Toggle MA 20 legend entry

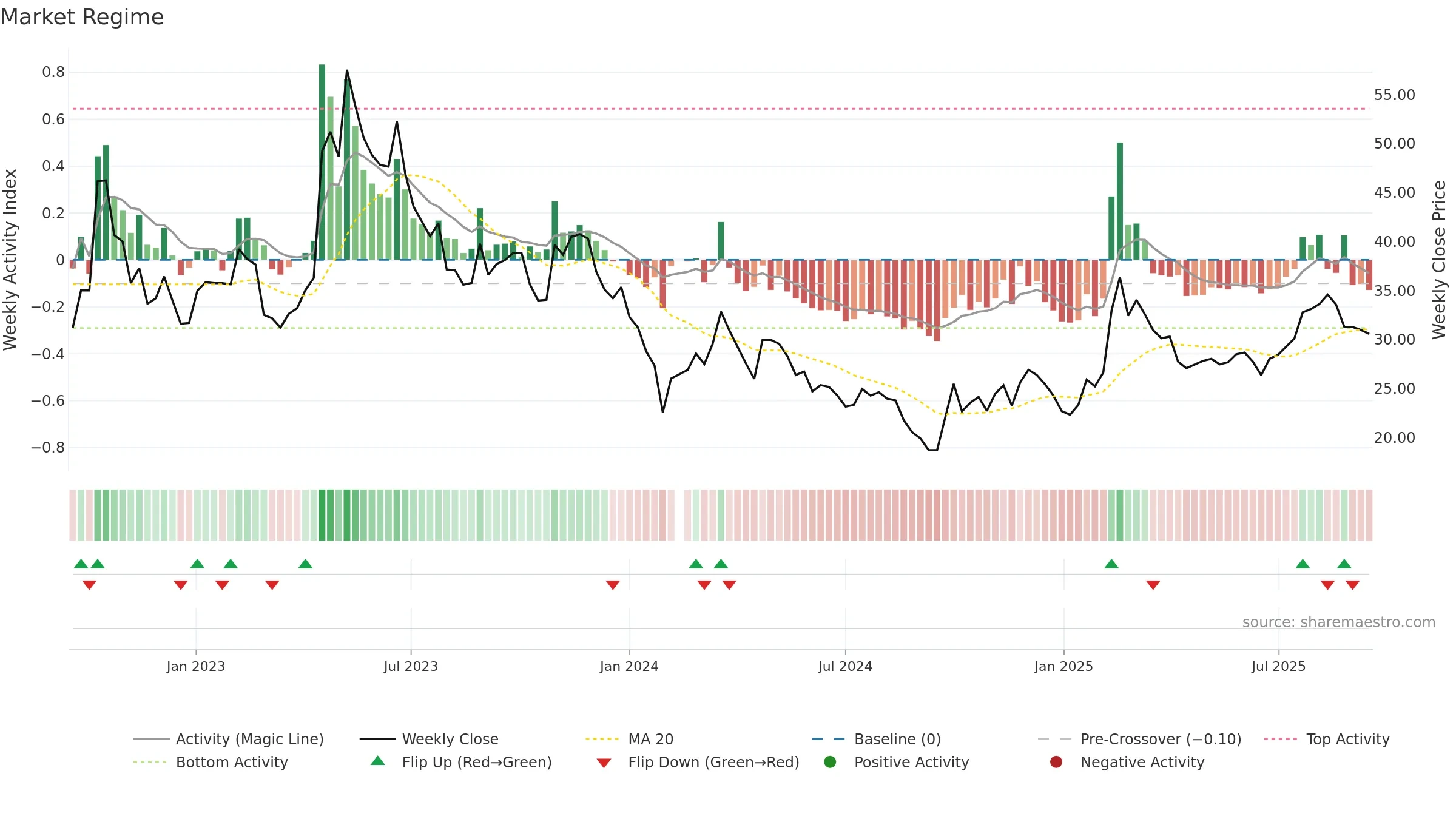pyautogui.click(x=630, y=739)
